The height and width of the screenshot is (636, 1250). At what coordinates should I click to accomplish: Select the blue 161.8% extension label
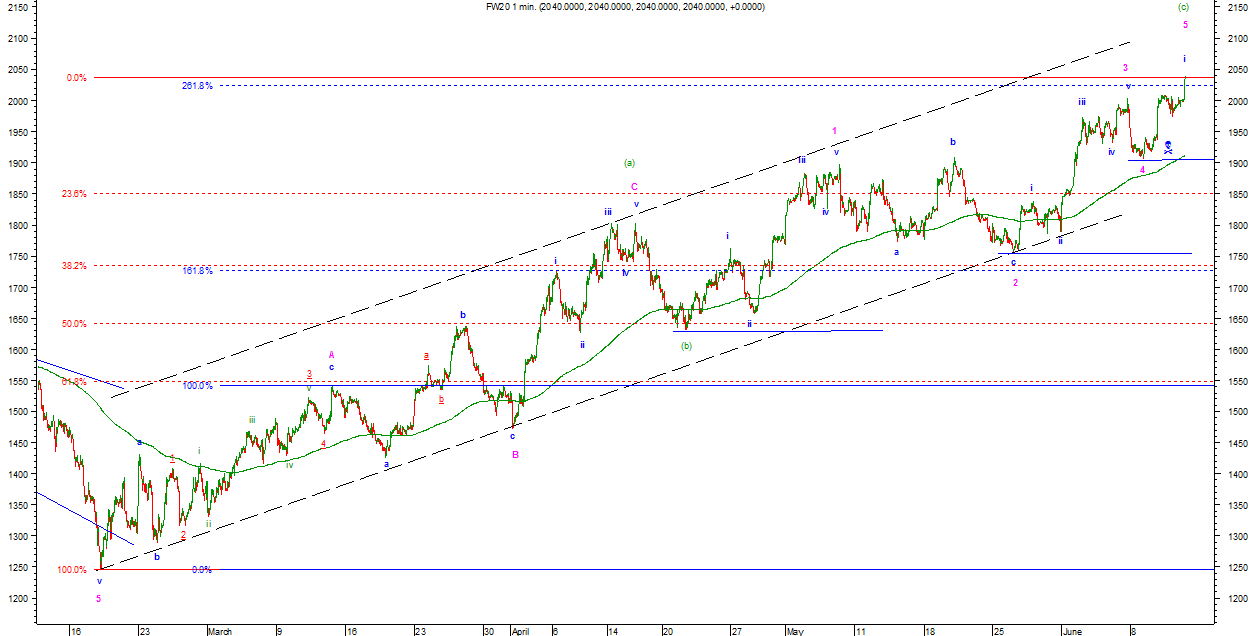tap(197, 271)
